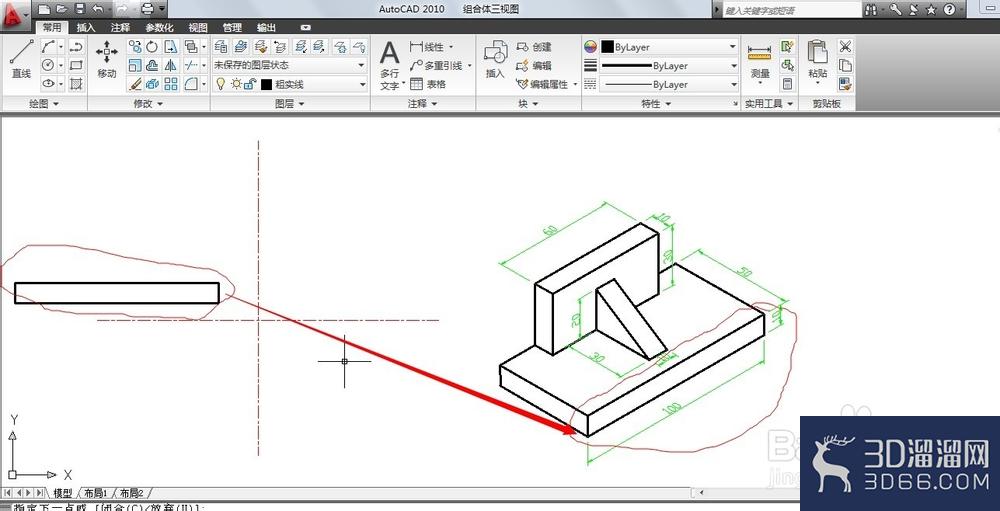Open the application menu red A button
1000x511 pixels.
tap(13, 15)
